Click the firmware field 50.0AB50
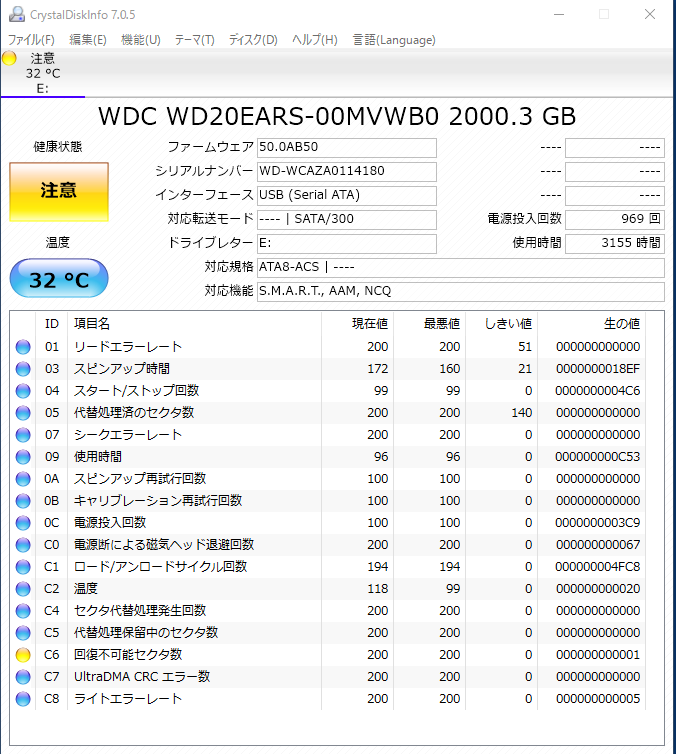676x754 pixels. (x=347, y=147)
